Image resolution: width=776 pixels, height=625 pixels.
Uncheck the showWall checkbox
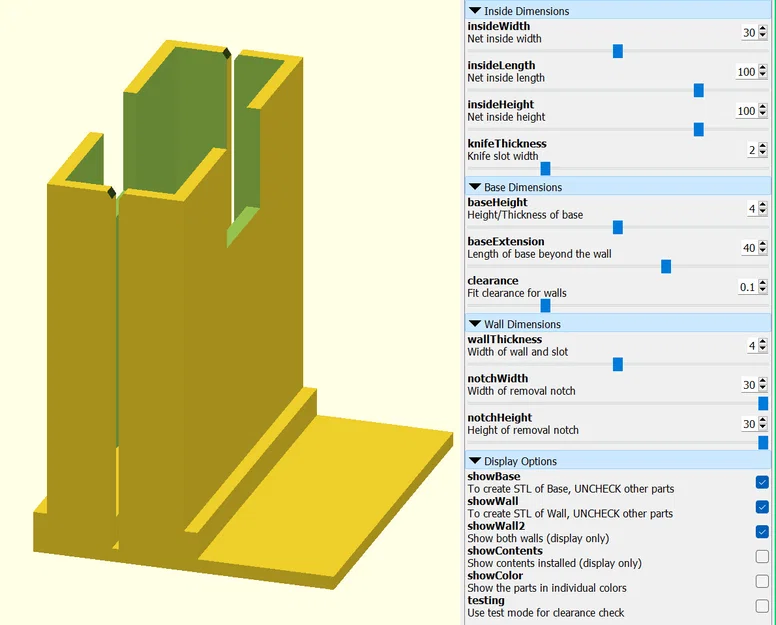(762, 507)
